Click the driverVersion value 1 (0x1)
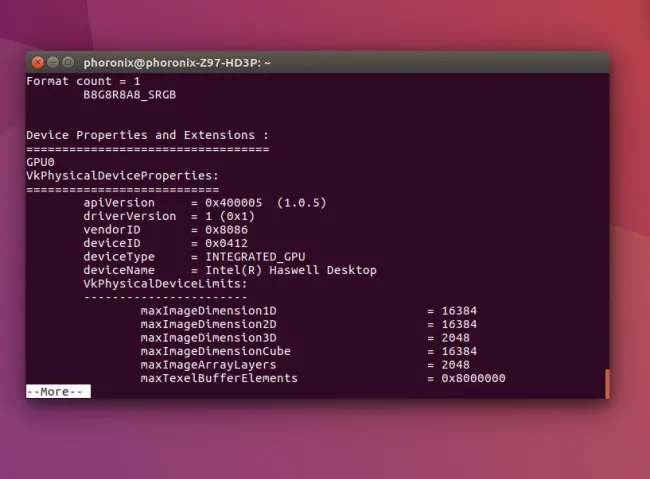The width and height of the screenshot is (650, 479). 230,216
